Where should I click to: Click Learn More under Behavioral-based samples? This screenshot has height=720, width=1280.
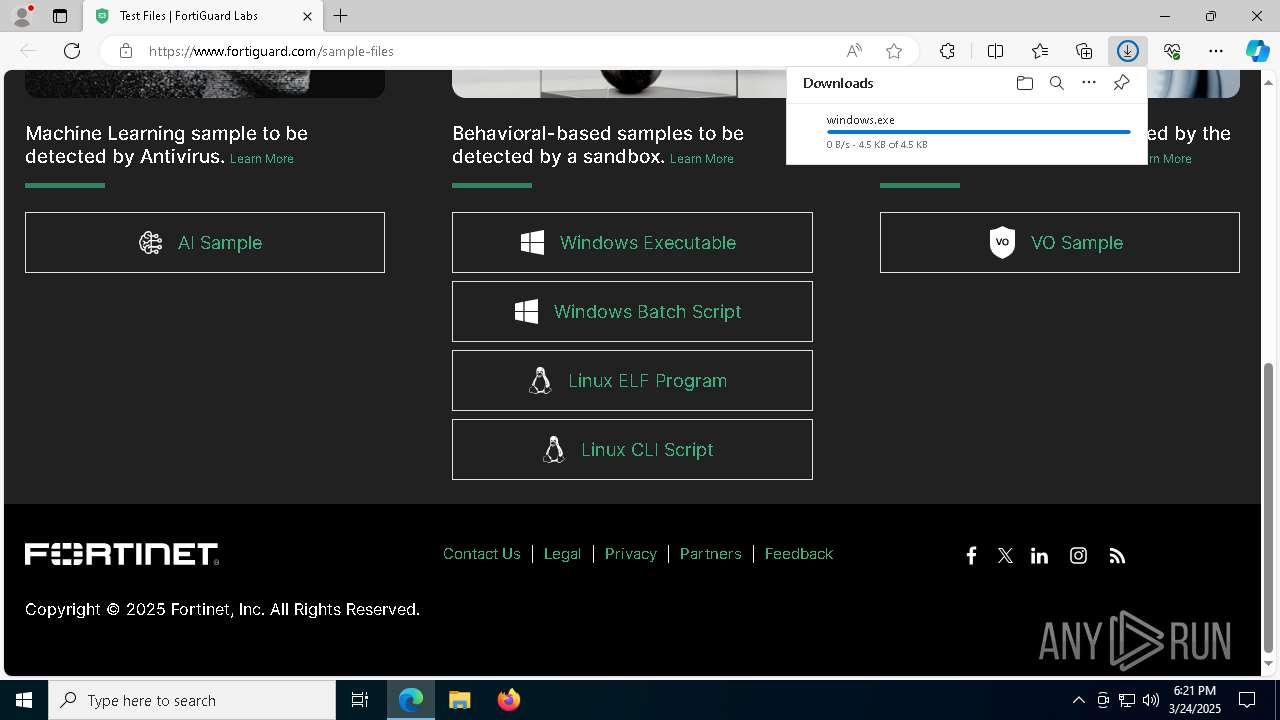tap(702, 159)
